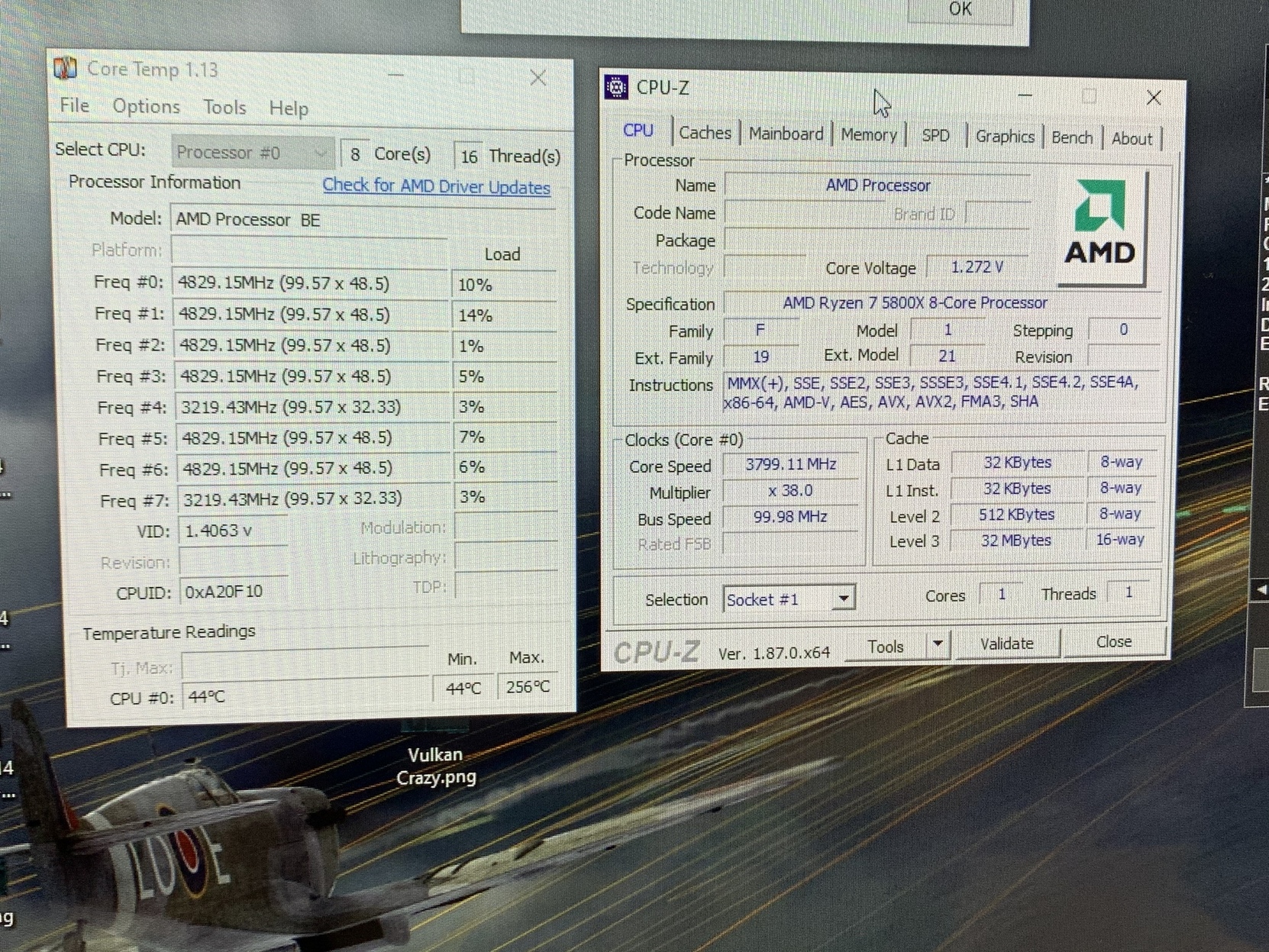
Task: Minimize the CPU-Z window
Action: coord(1025,96)
